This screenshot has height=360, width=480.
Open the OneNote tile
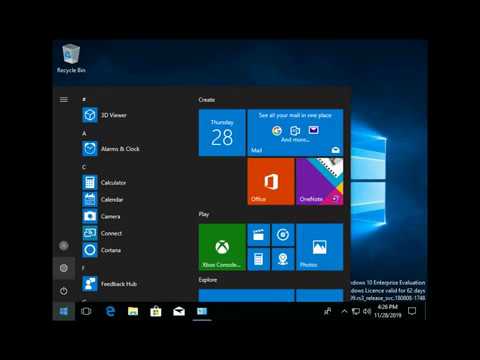[x=320, y=181]
